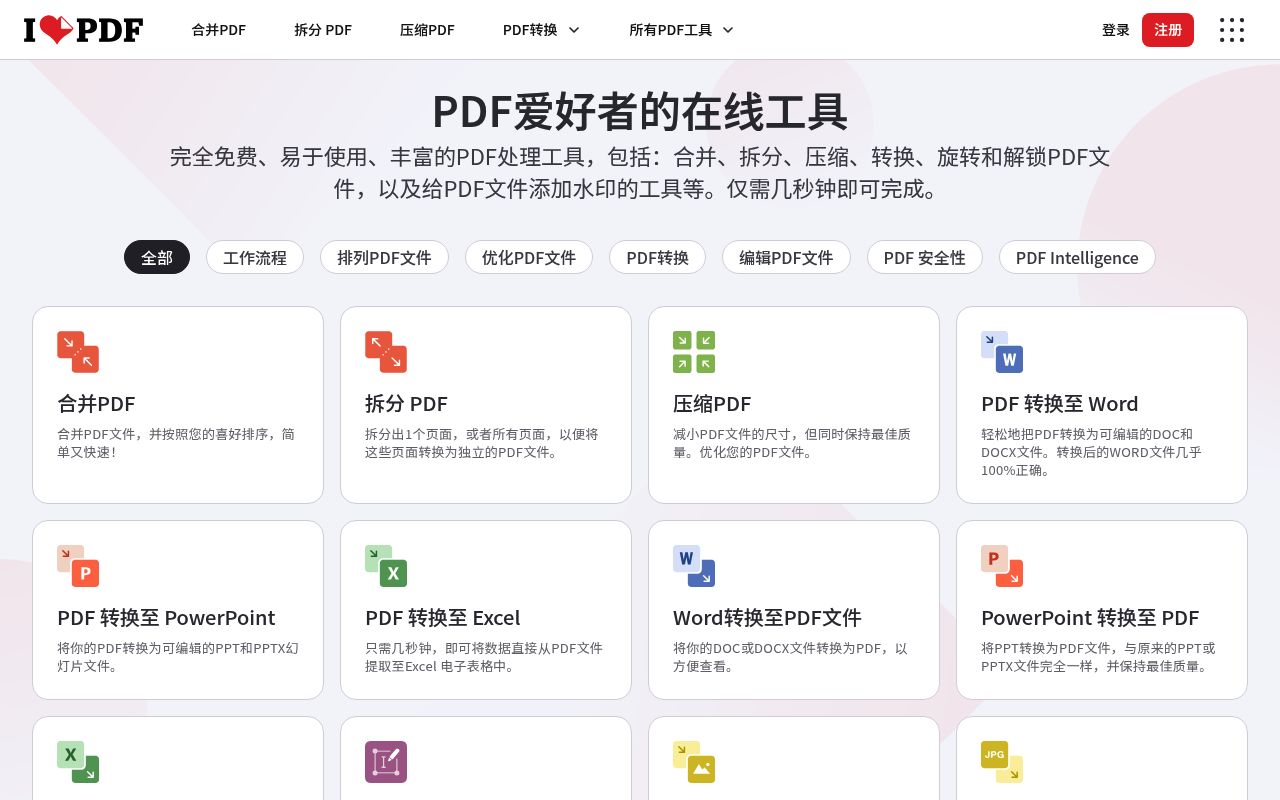Click the 拆分 PDF card icon
The height and width of the screenshot is (800, 1280).
386,352
